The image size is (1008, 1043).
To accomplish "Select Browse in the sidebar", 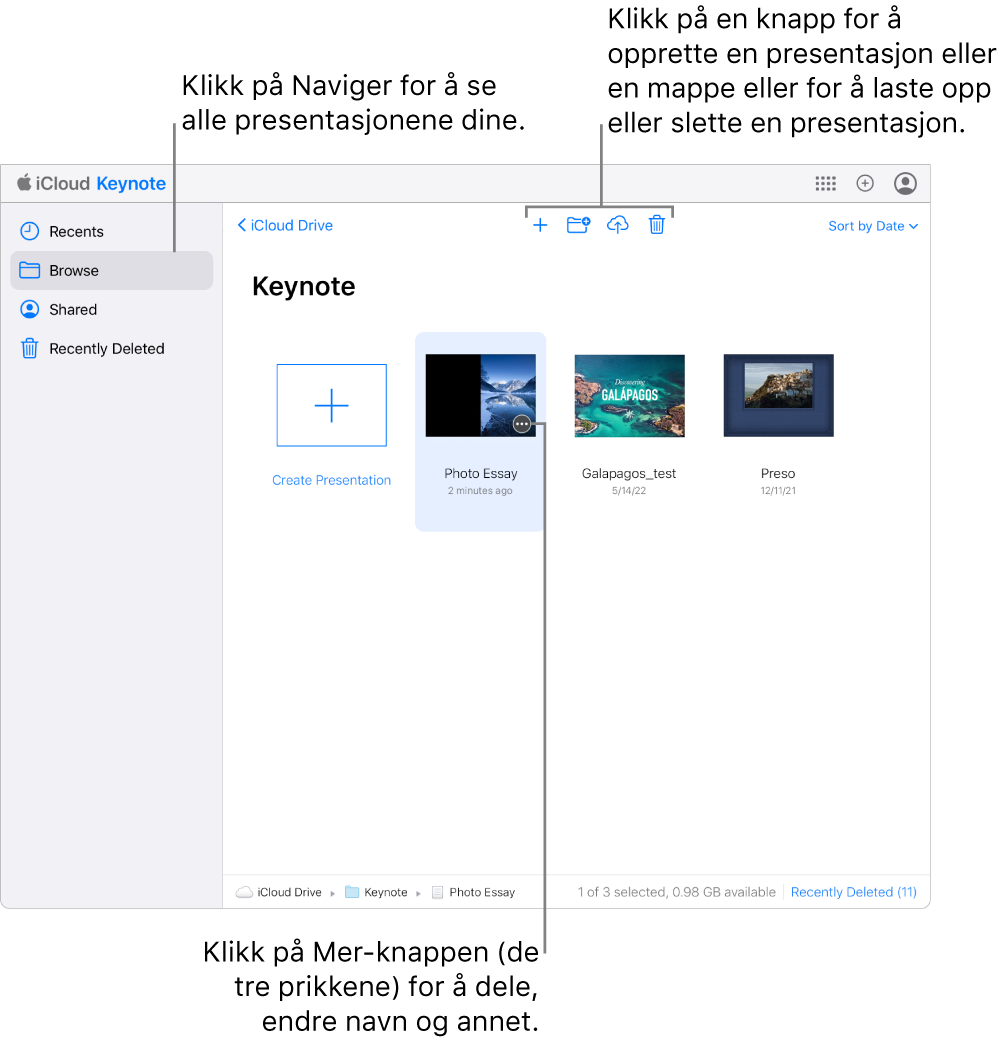I will click(111, 270).
